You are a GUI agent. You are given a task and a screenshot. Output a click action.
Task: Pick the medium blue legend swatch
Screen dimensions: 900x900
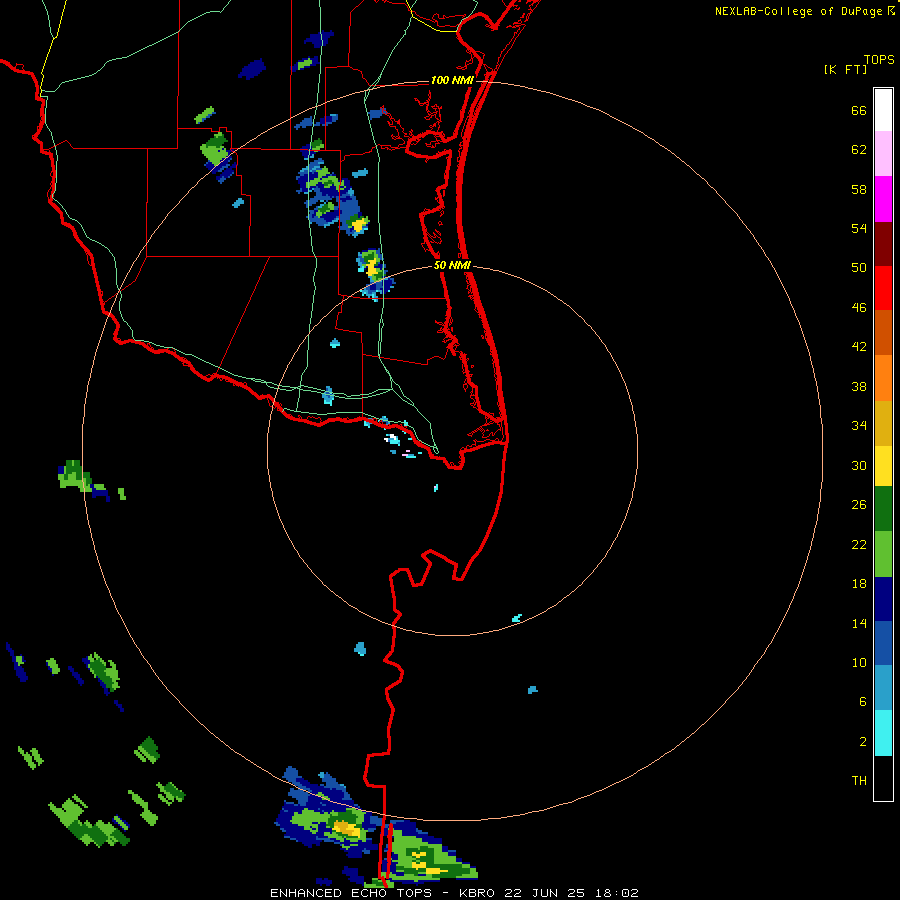(883, 643)
